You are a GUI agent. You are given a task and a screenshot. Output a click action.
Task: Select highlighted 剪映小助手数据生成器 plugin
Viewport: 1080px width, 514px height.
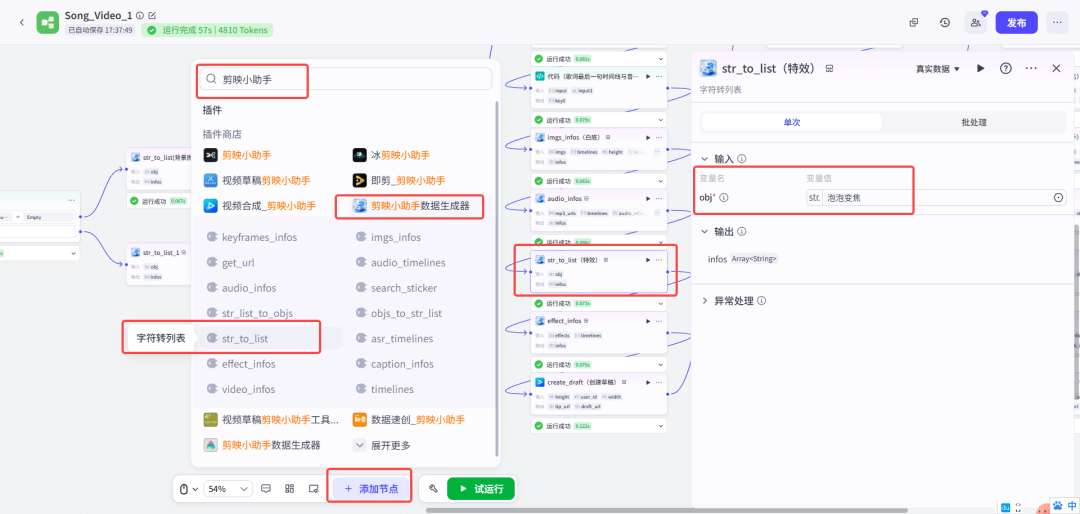pyautogui.click(x=411, y=205)
